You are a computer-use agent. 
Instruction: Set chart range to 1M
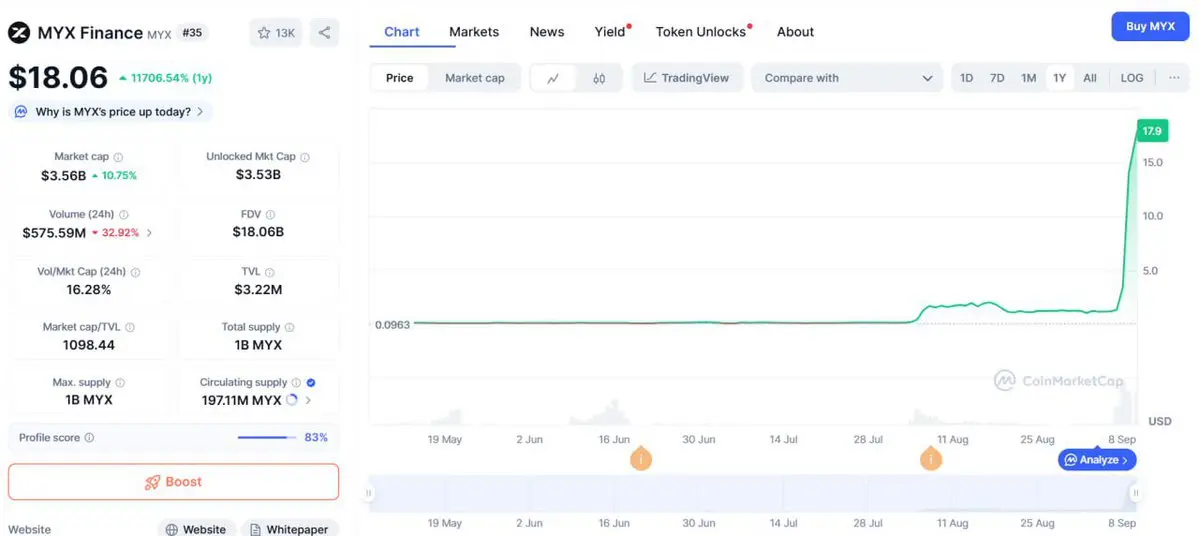coord(1028,78)
